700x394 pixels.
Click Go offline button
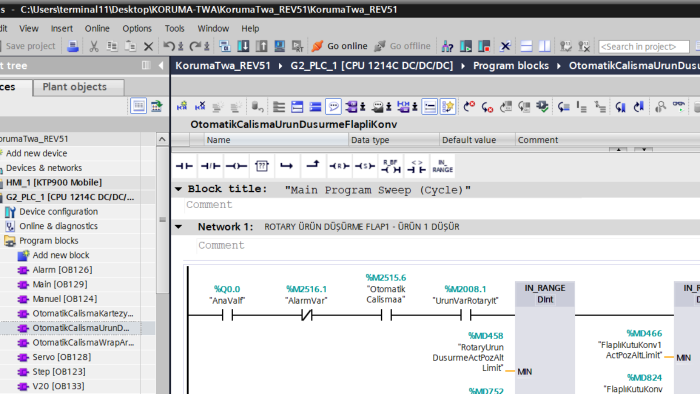pyautogui.click(x=402, y=46)
